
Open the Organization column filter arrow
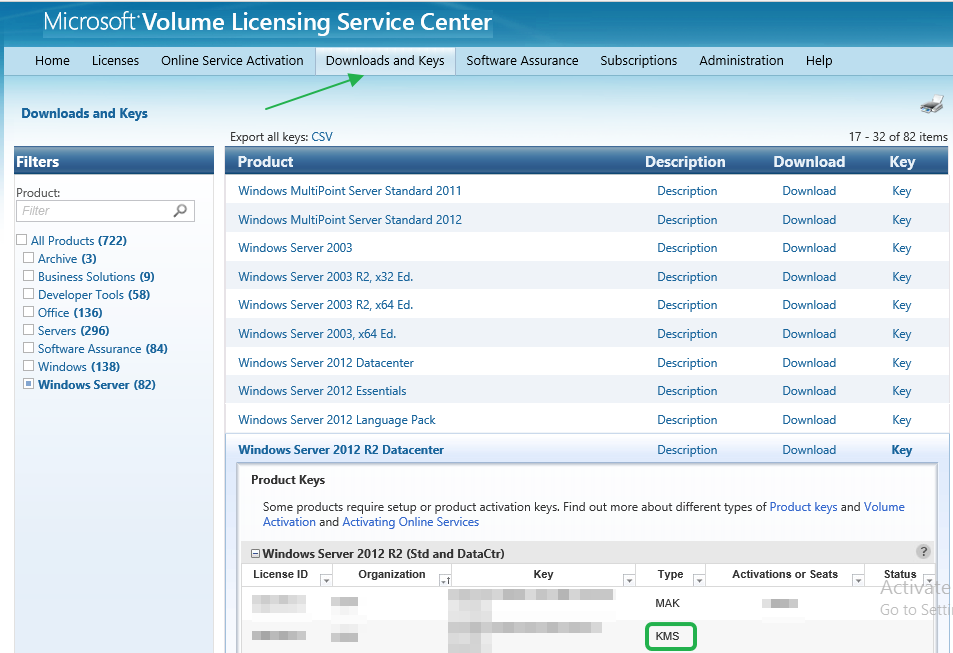[x=445, y=581]
